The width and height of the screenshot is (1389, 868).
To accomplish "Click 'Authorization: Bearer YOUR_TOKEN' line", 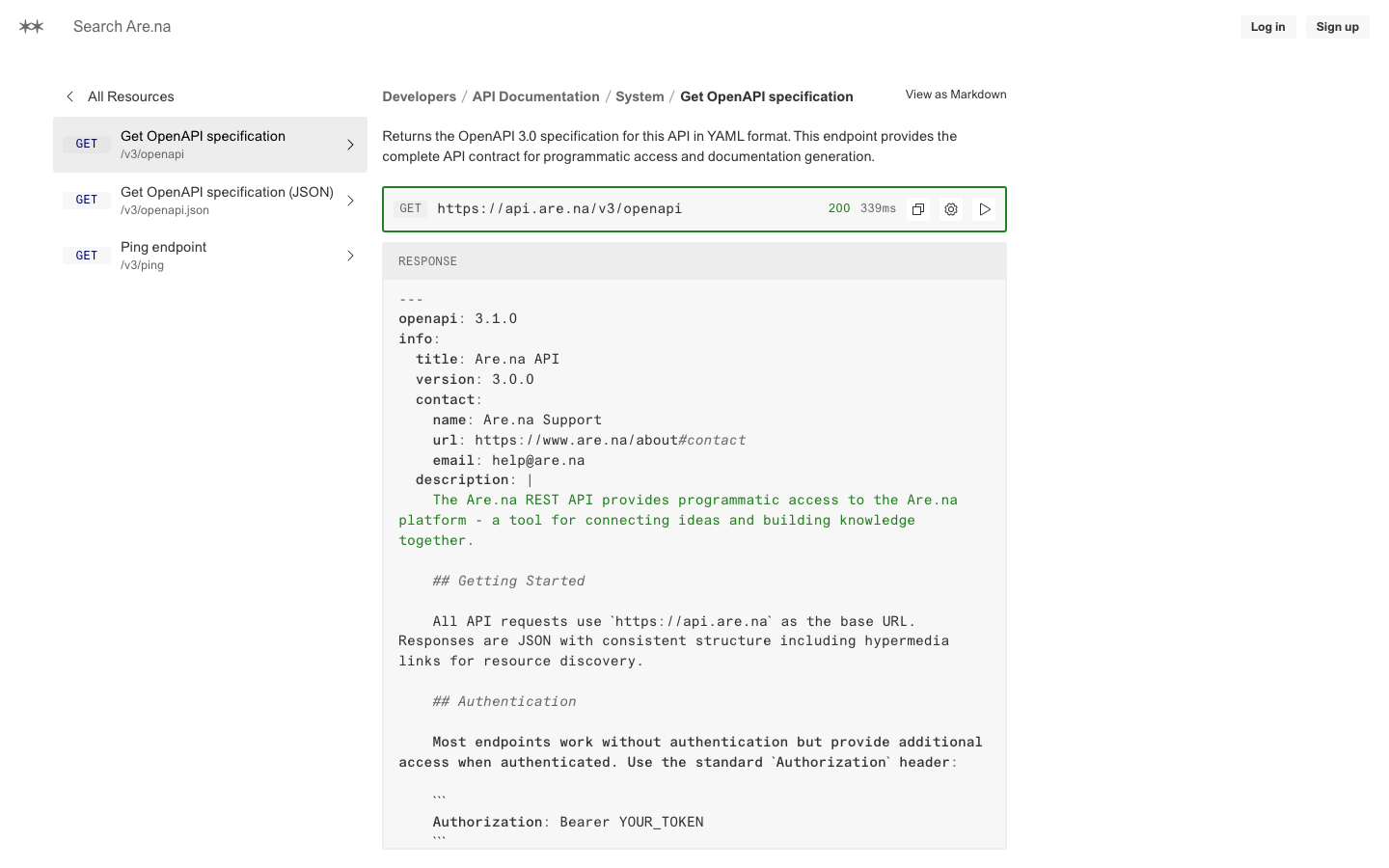I will pos(568,822).
